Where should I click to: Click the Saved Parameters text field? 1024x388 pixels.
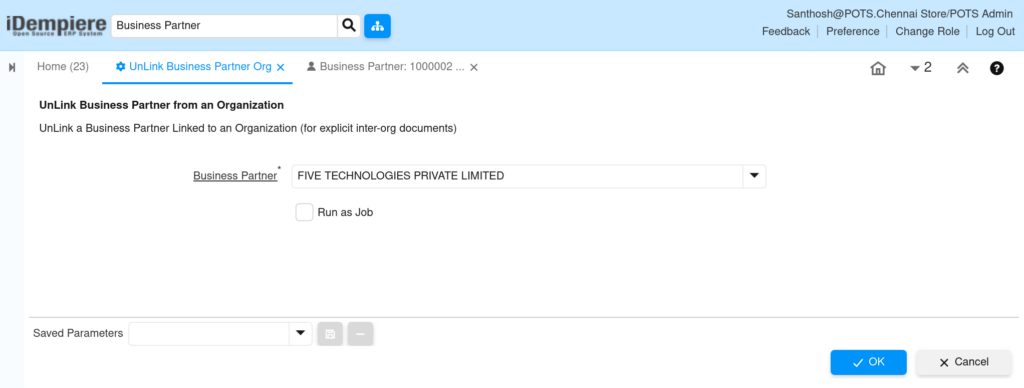coord(209,333)
